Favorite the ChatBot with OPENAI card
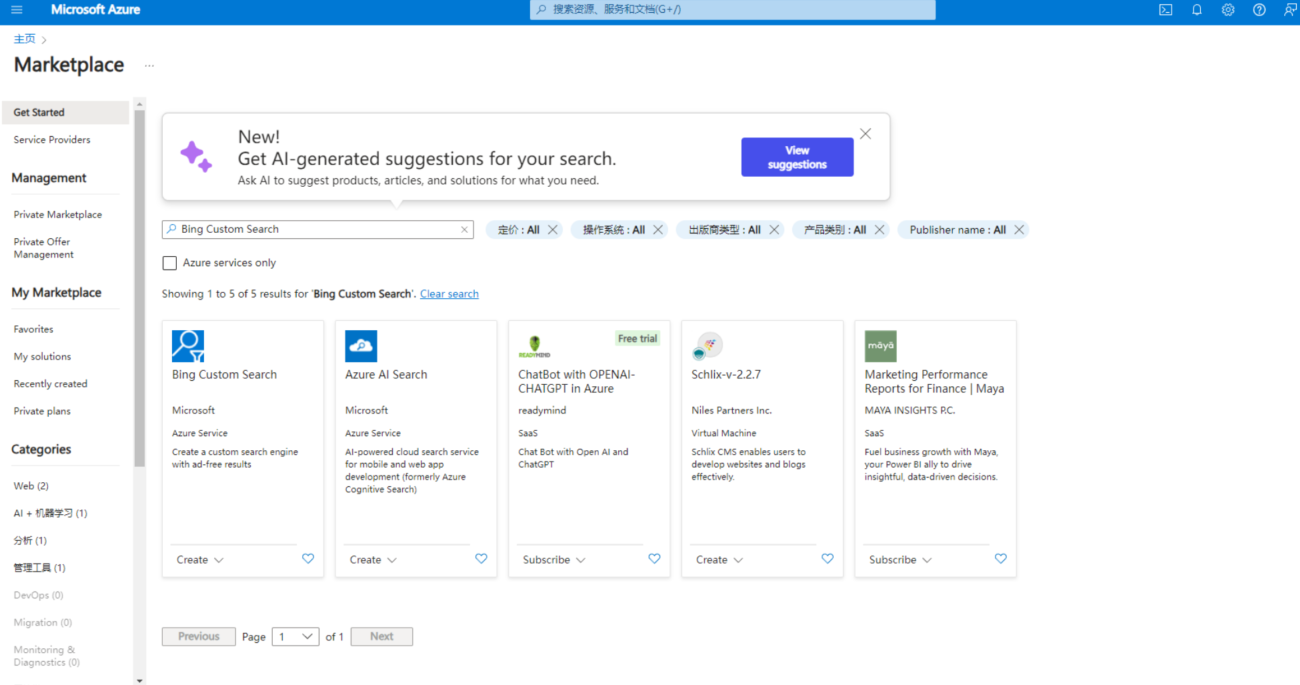 tap(654, 559)
